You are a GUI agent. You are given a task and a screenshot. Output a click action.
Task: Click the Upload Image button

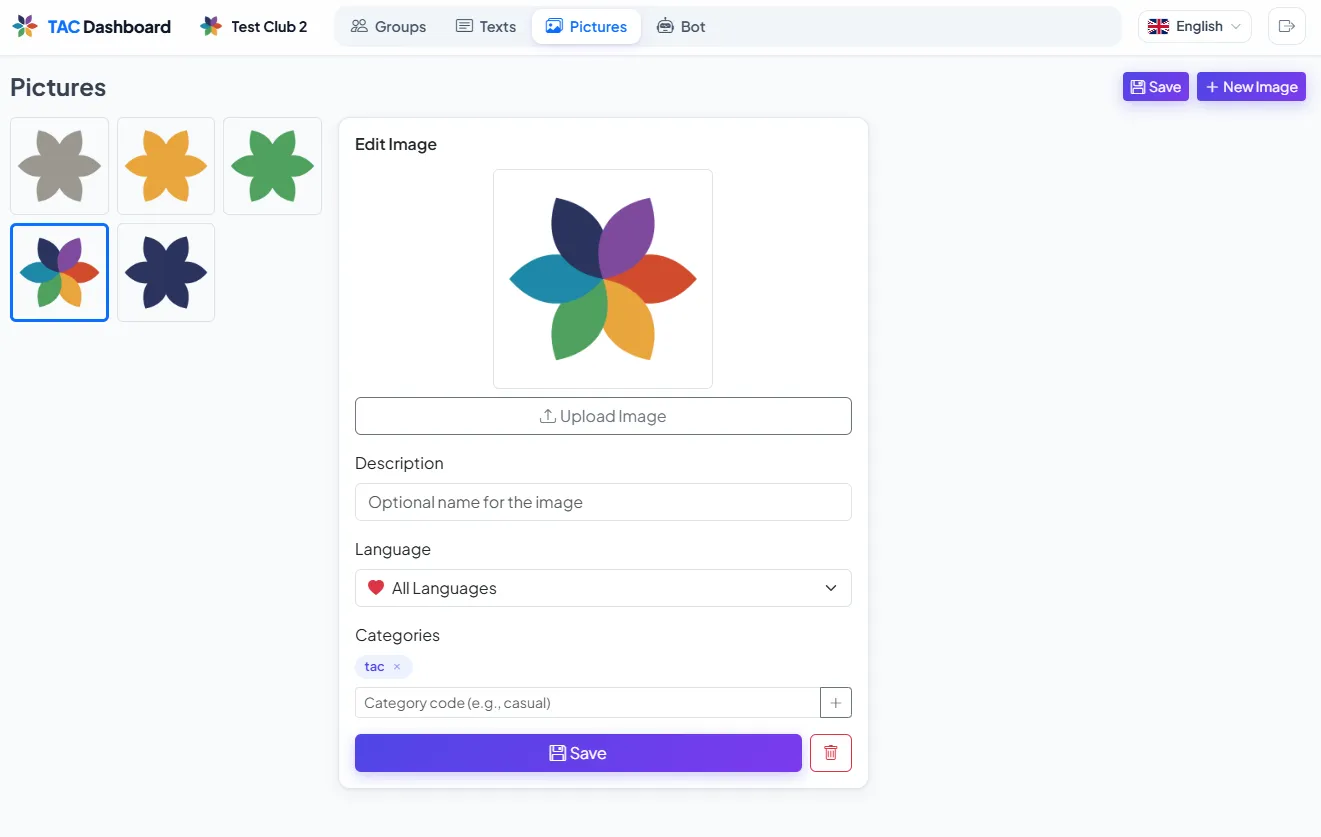coord(603,416)
